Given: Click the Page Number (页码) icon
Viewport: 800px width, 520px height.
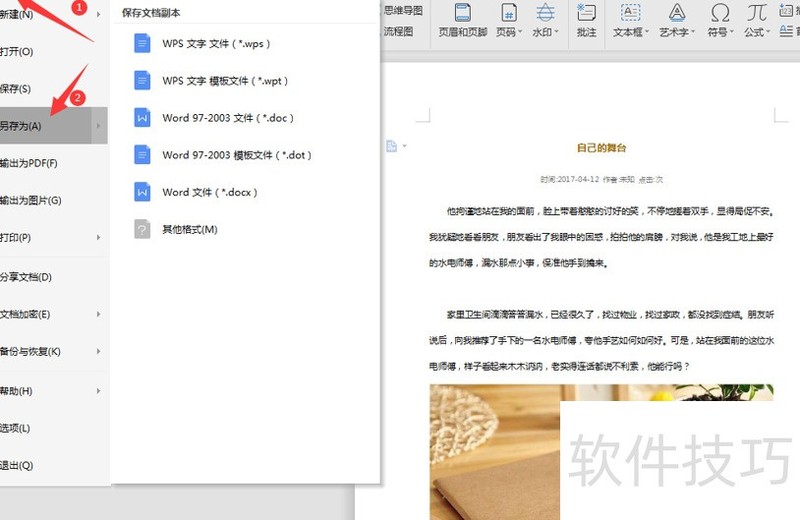Looking at the screenshot, I should [x=508, y=13].
